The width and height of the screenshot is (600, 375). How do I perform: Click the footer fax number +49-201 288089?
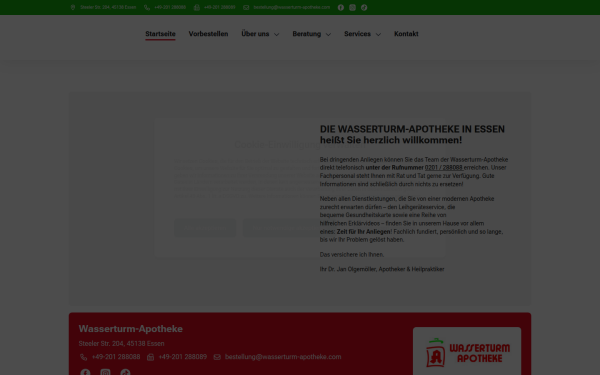coord(183,357)
